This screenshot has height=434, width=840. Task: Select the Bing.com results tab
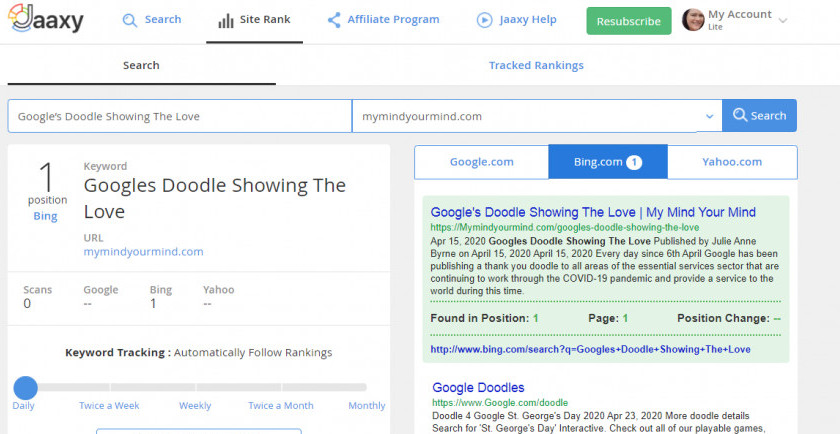point(608,162)
